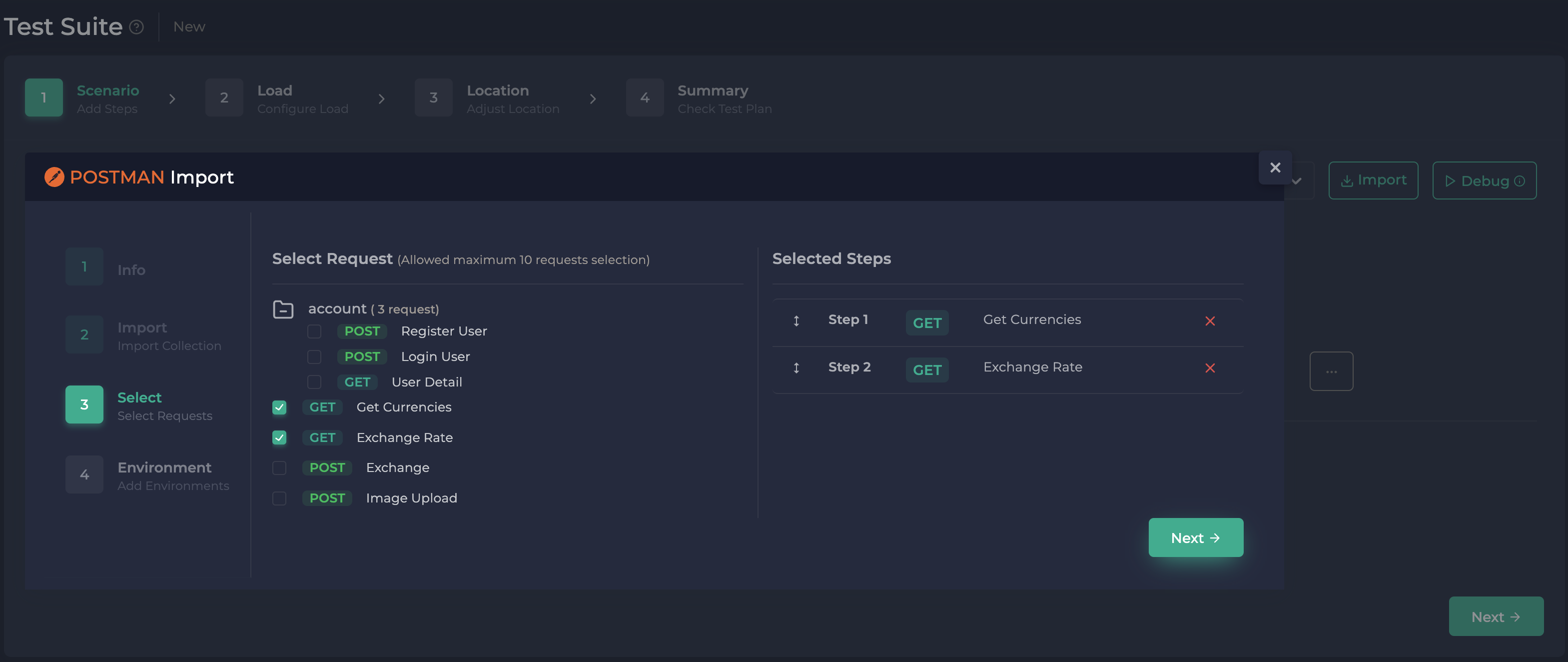Collapse the account folder icon
Image resolution: width=1568 pixels, height=662 pixels.
point(283,309)
